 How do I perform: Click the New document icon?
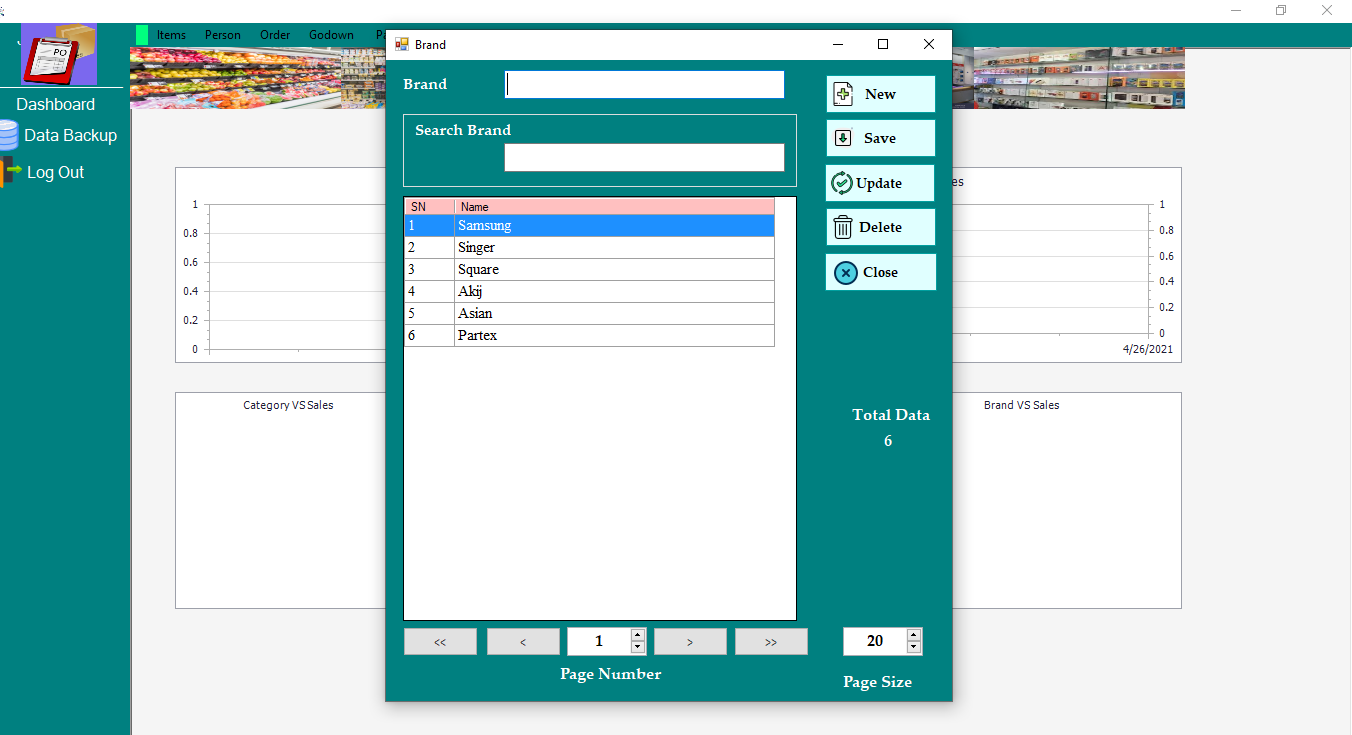click(844, 94)
